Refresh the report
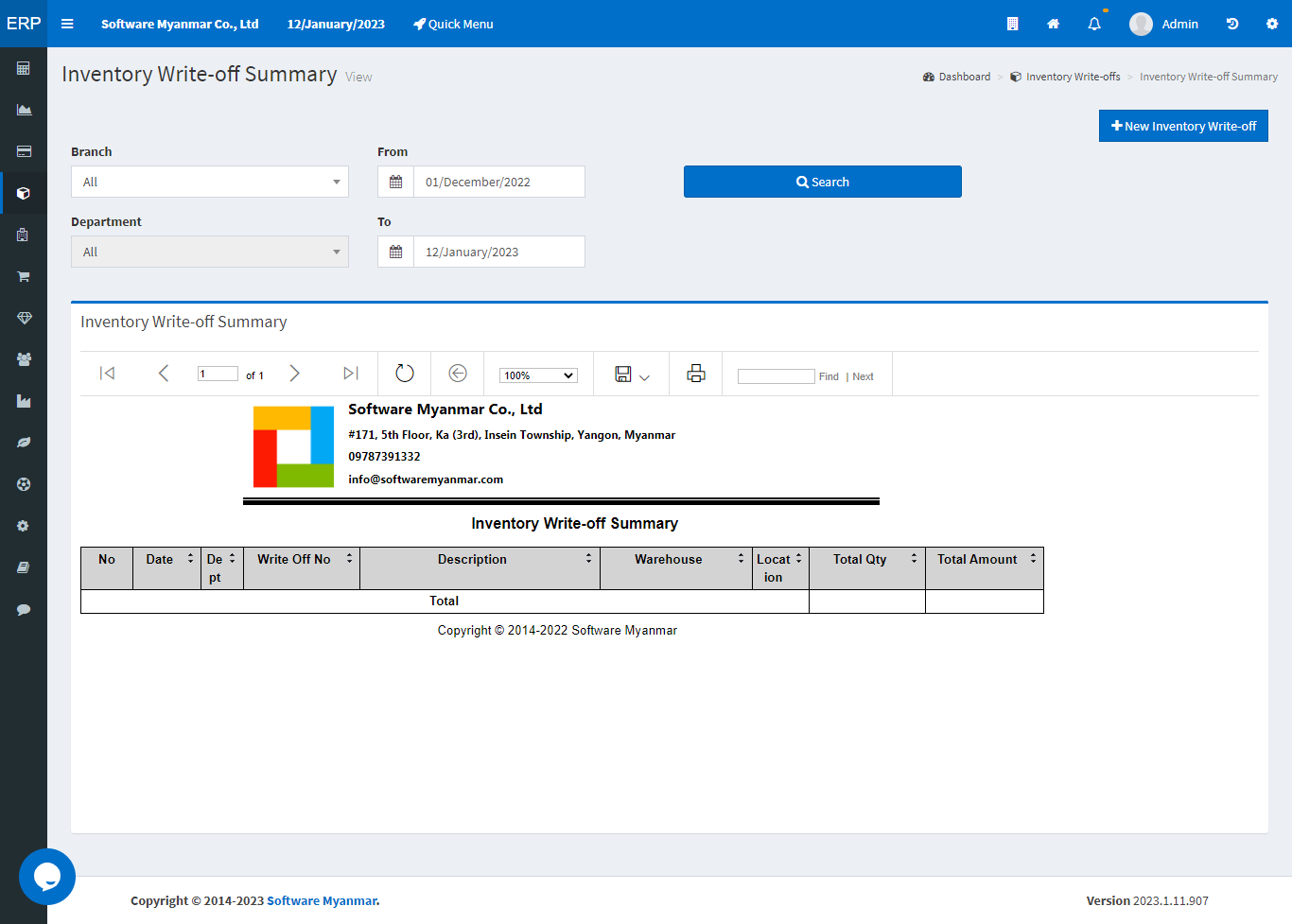Screen dimensions: 1292x924 (405, 374)
